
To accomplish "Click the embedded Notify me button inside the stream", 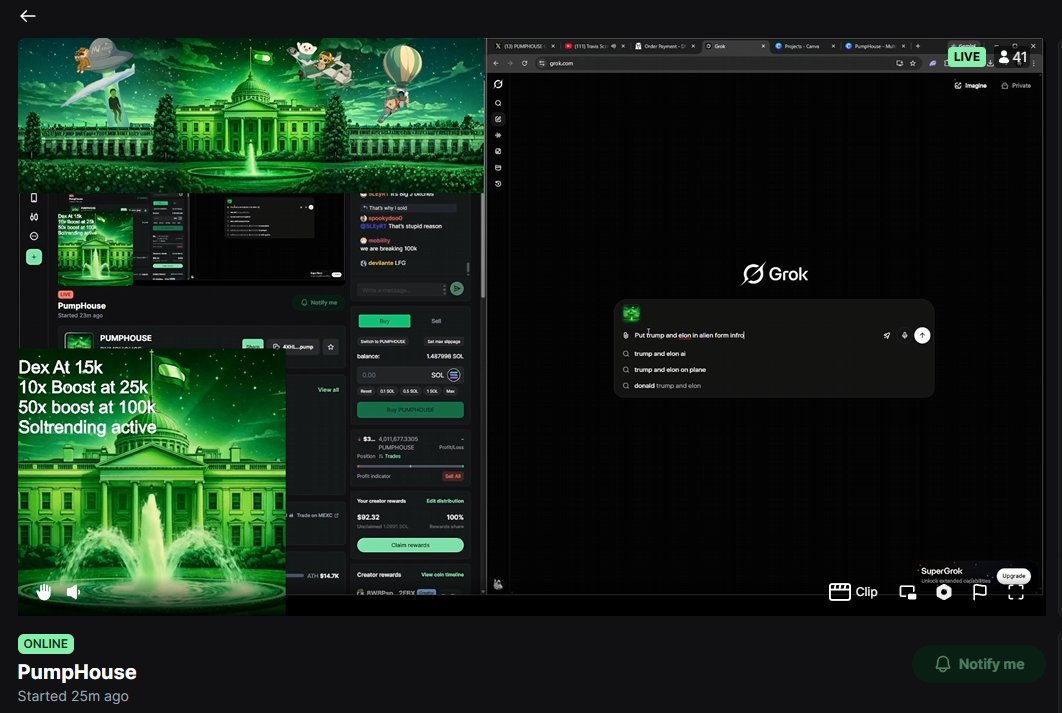I will click(x=318, y=303).
